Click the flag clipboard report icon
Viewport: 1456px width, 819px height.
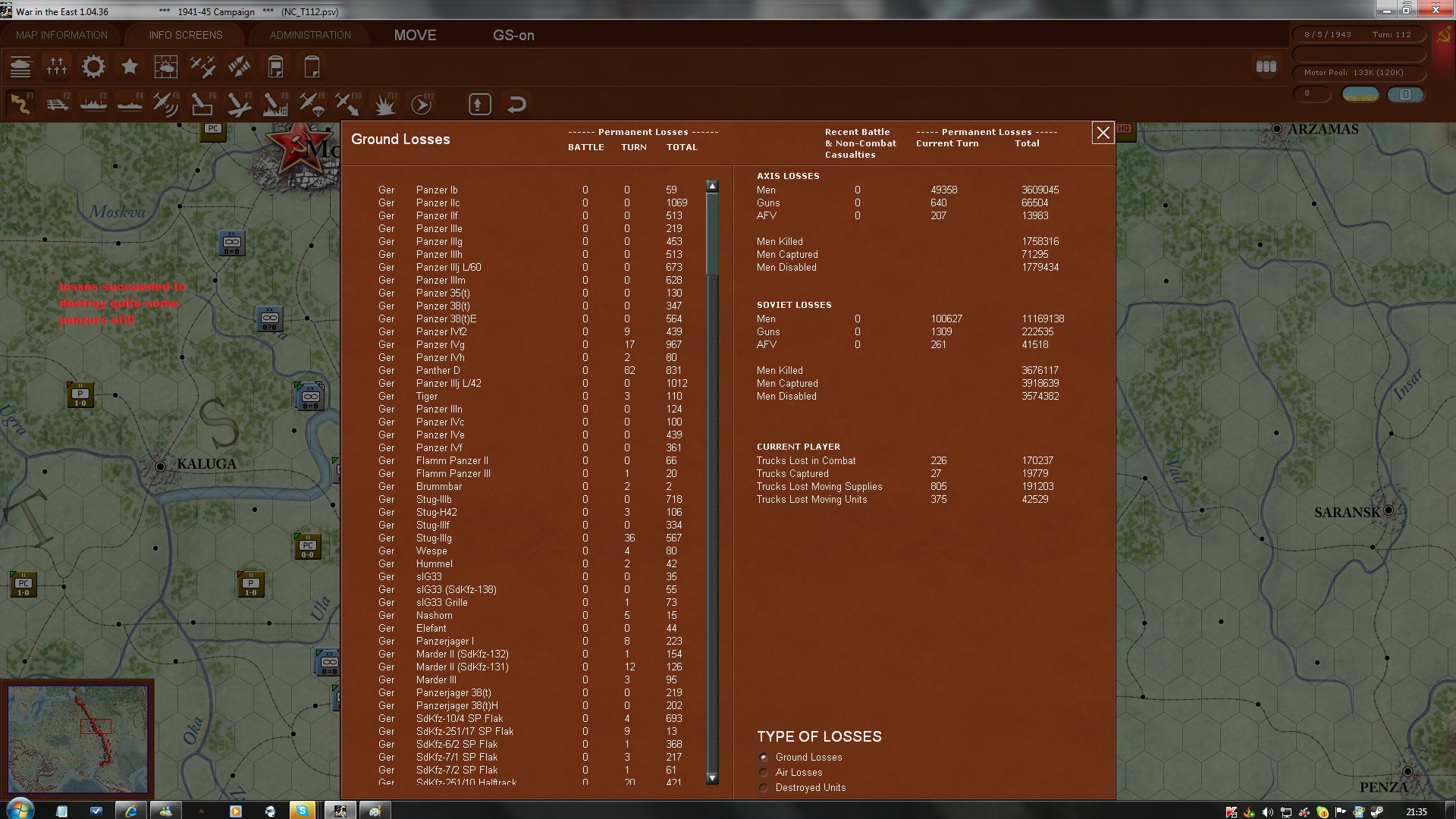(275, 67)
